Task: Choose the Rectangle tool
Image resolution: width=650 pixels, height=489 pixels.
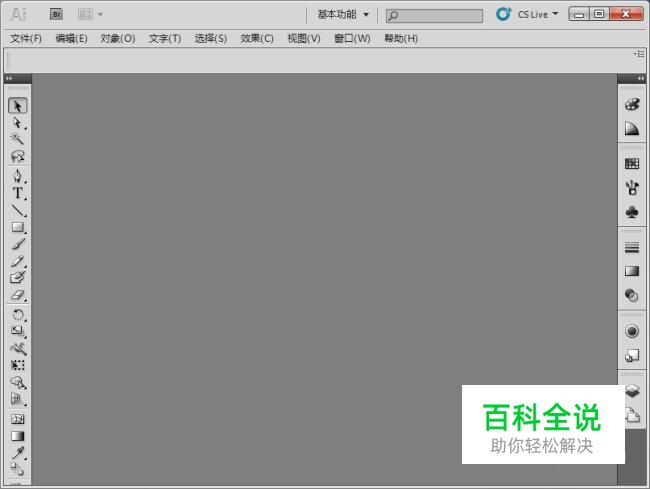Action: tap(17, 228)
